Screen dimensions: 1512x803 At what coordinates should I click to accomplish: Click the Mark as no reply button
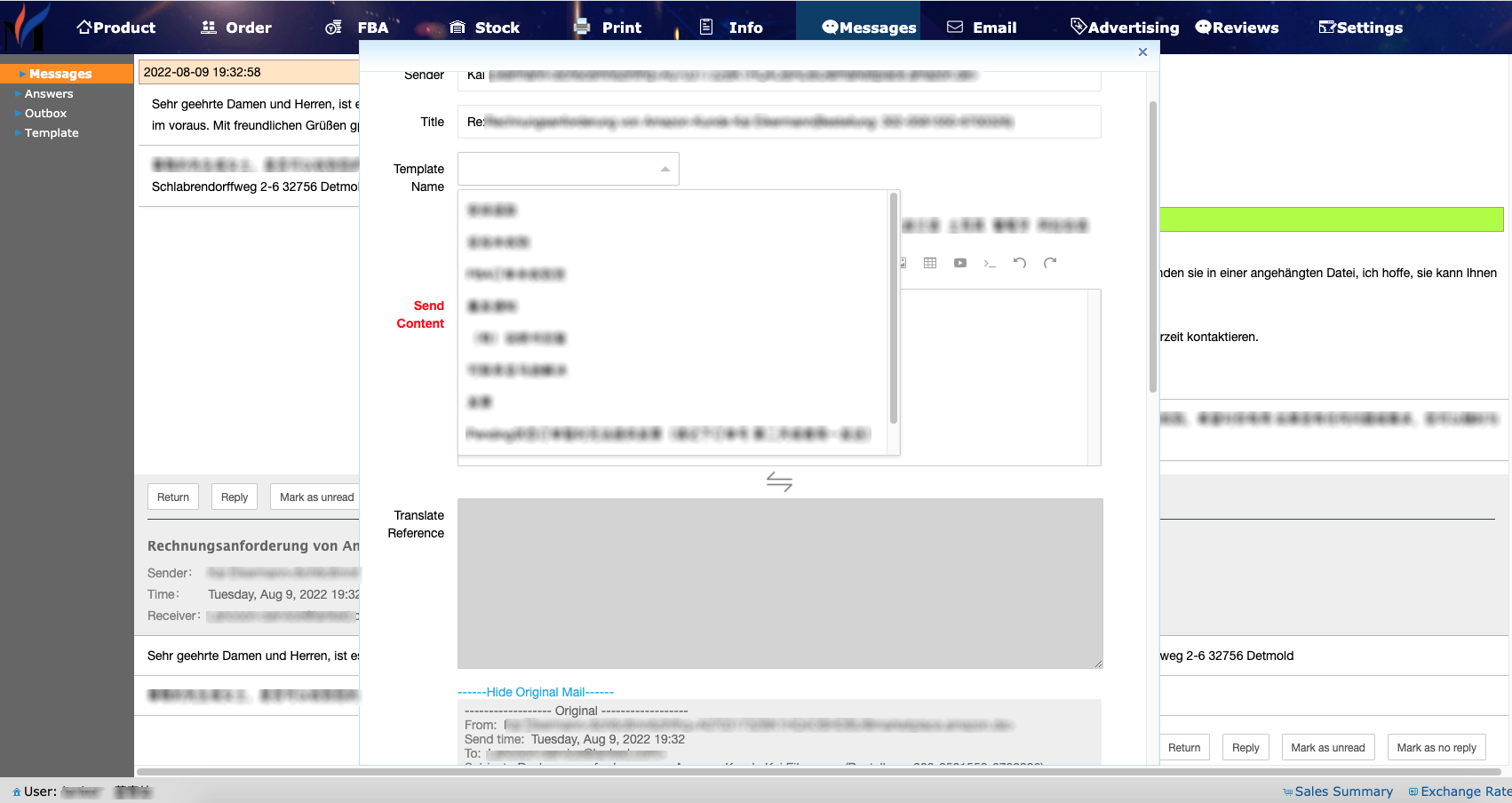pos(1436,748)
